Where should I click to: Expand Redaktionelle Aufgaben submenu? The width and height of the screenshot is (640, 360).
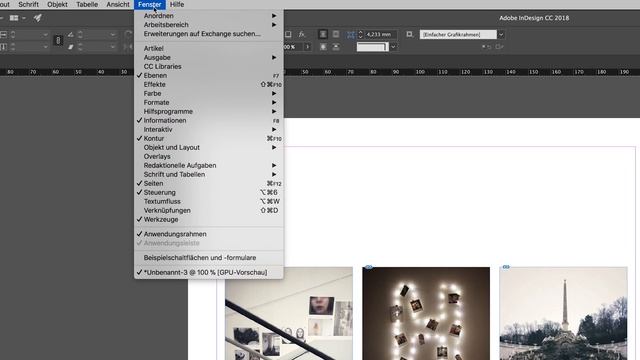coord(209,165)
